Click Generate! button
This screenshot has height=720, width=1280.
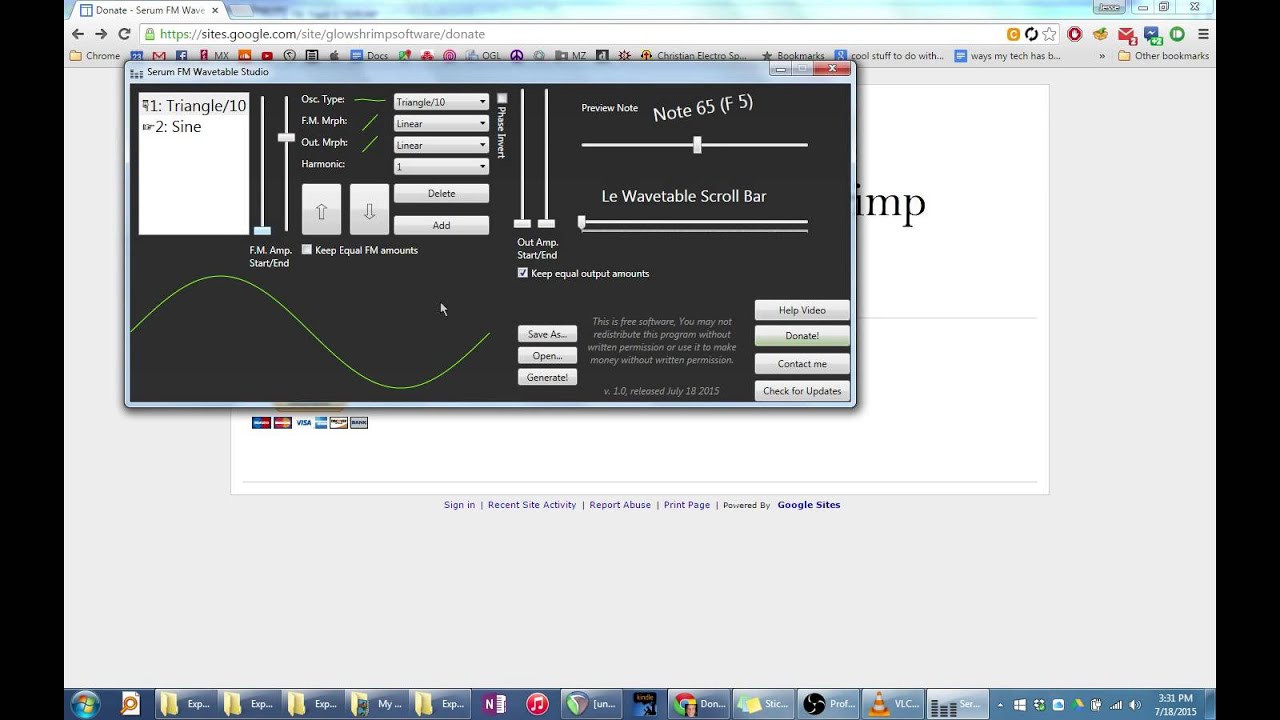[547, 378]
